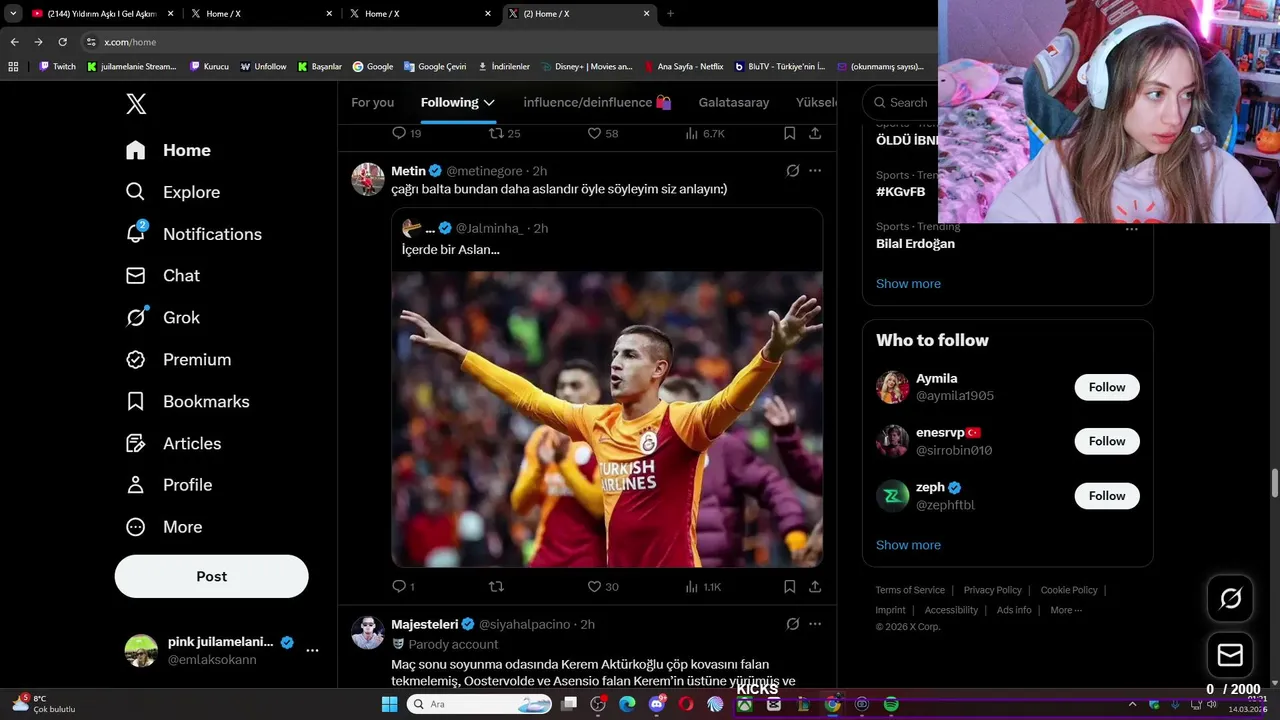Screen dimensions: 1280x720
Task: Bookmark the top post with 6.7K views
Action: click(x=789, y=133)
